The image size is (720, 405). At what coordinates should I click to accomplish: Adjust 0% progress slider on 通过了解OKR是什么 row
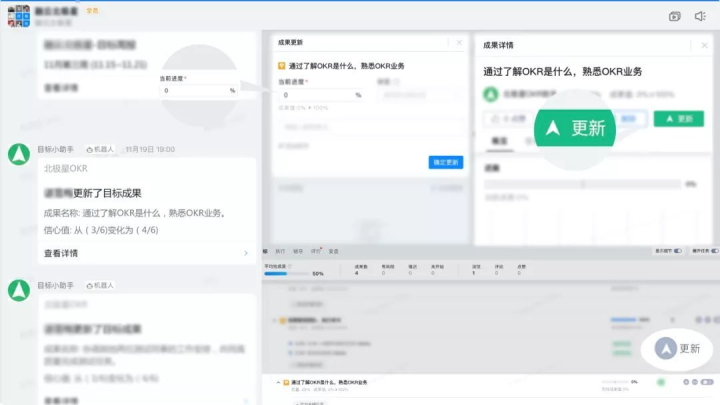[x=615, y=382]
